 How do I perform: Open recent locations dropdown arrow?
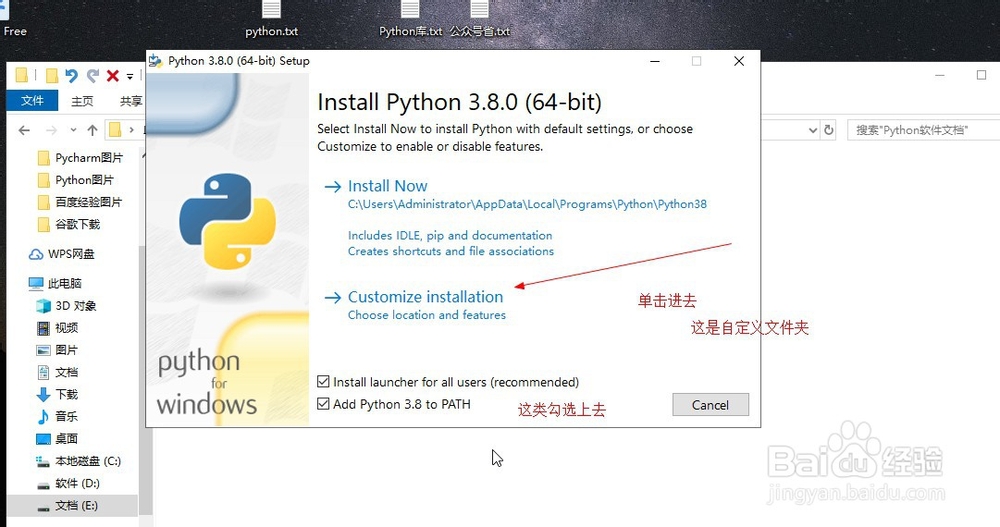tap(73, 130)
